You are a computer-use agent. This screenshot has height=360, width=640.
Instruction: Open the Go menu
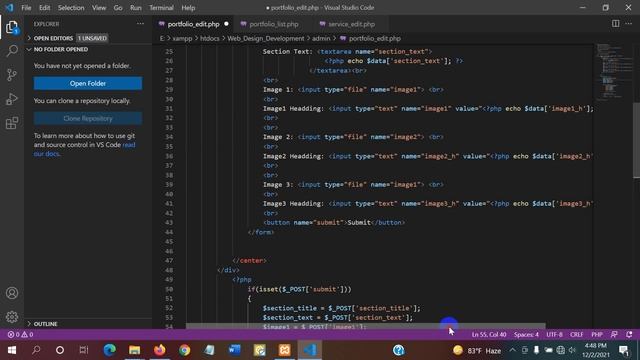tap(118, 7)
